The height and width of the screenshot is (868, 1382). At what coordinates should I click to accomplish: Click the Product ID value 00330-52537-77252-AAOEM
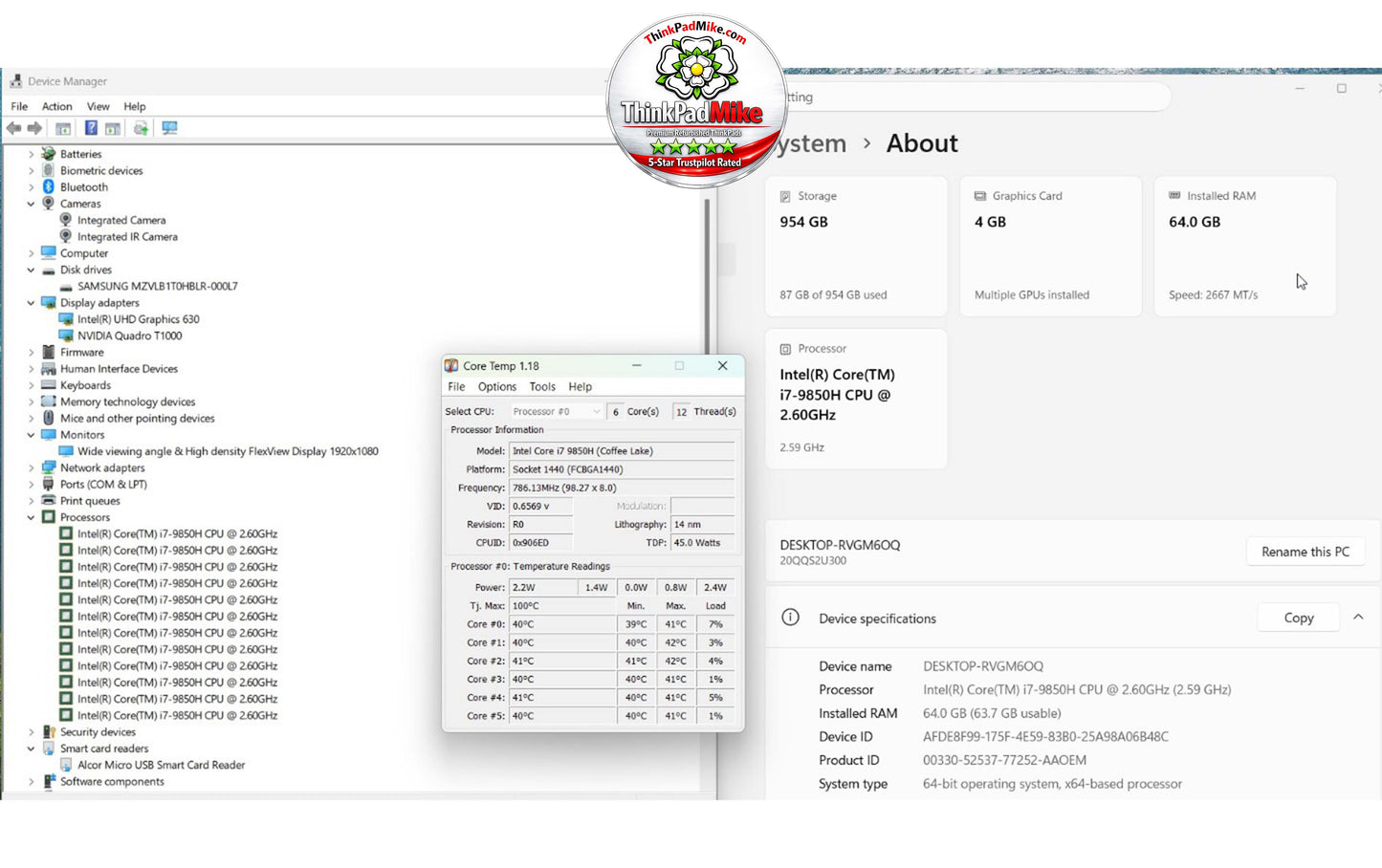(x=1004, y=760)
